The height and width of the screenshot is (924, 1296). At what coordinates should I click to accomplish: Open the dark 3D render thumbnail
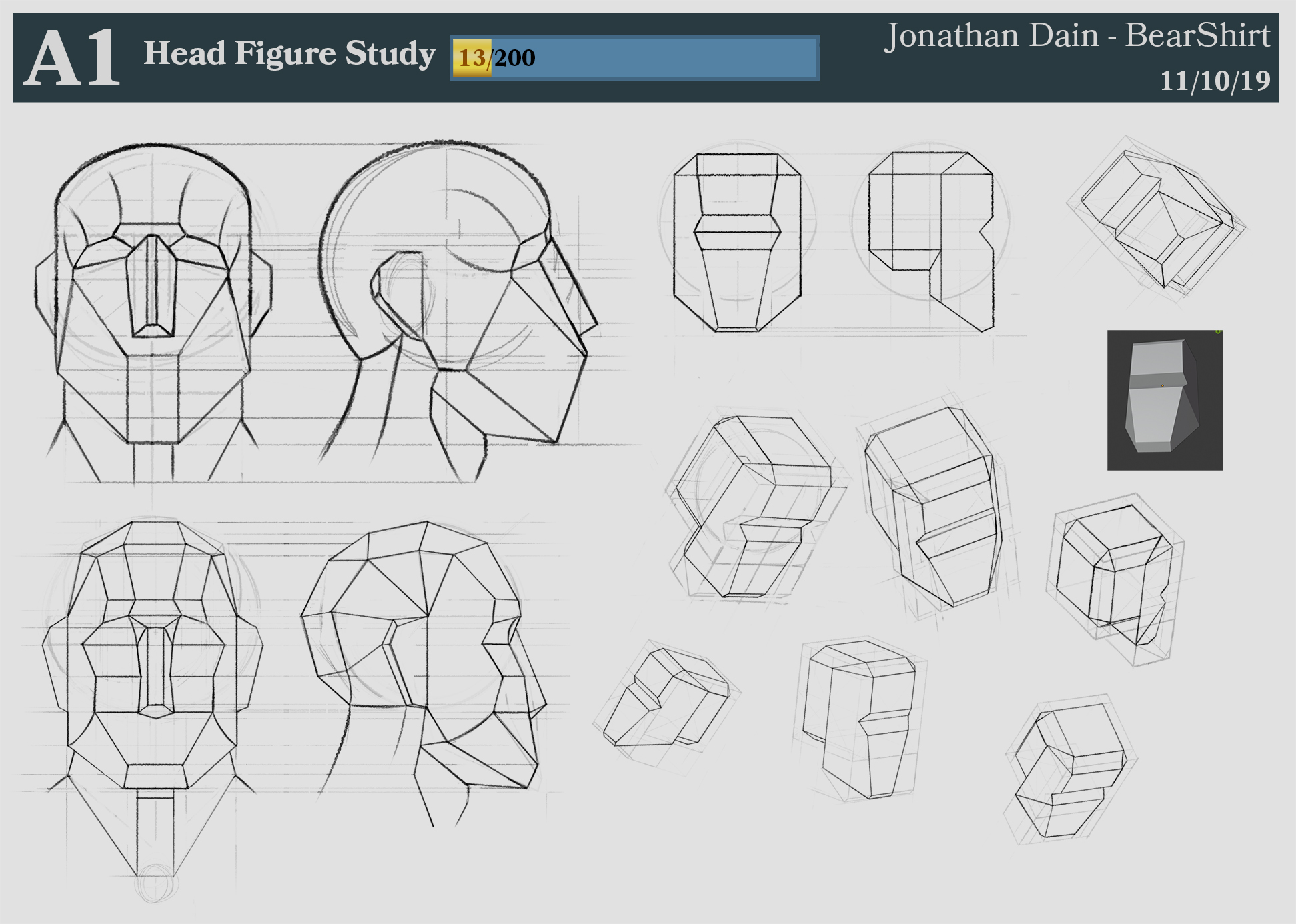coord(1165,400)
